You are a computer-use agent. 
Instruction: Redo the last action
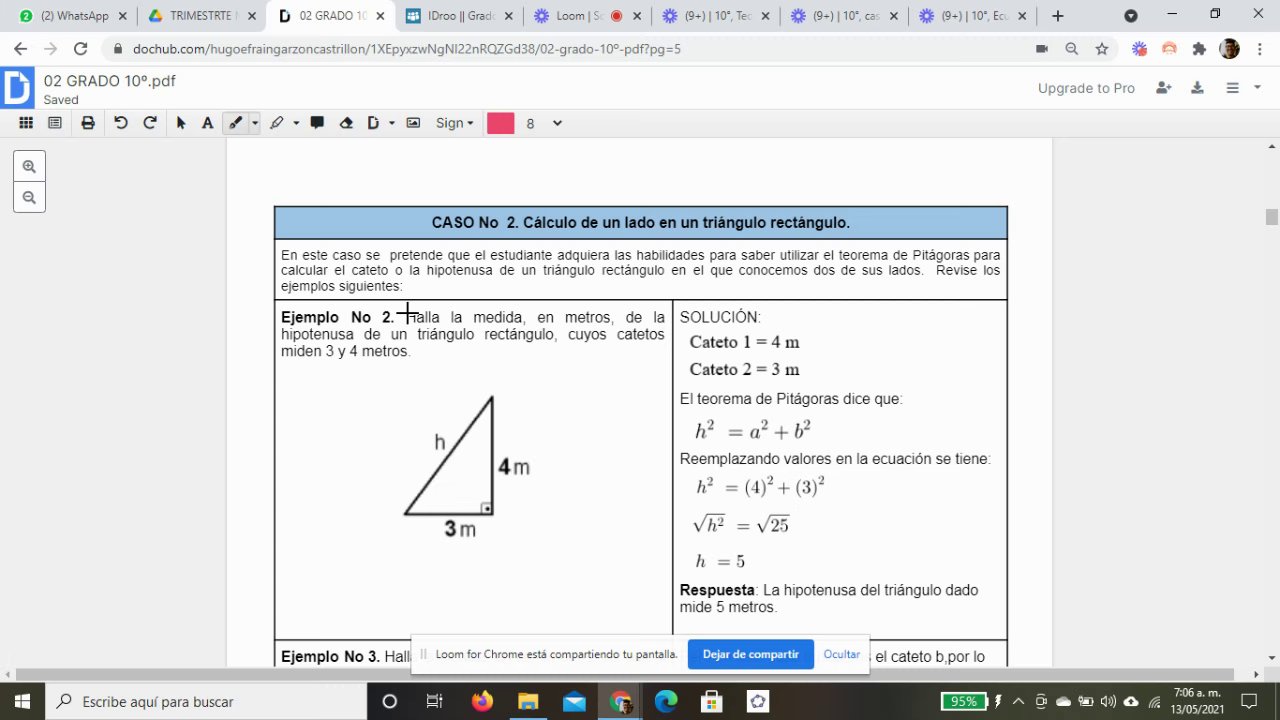coord(150,123)
